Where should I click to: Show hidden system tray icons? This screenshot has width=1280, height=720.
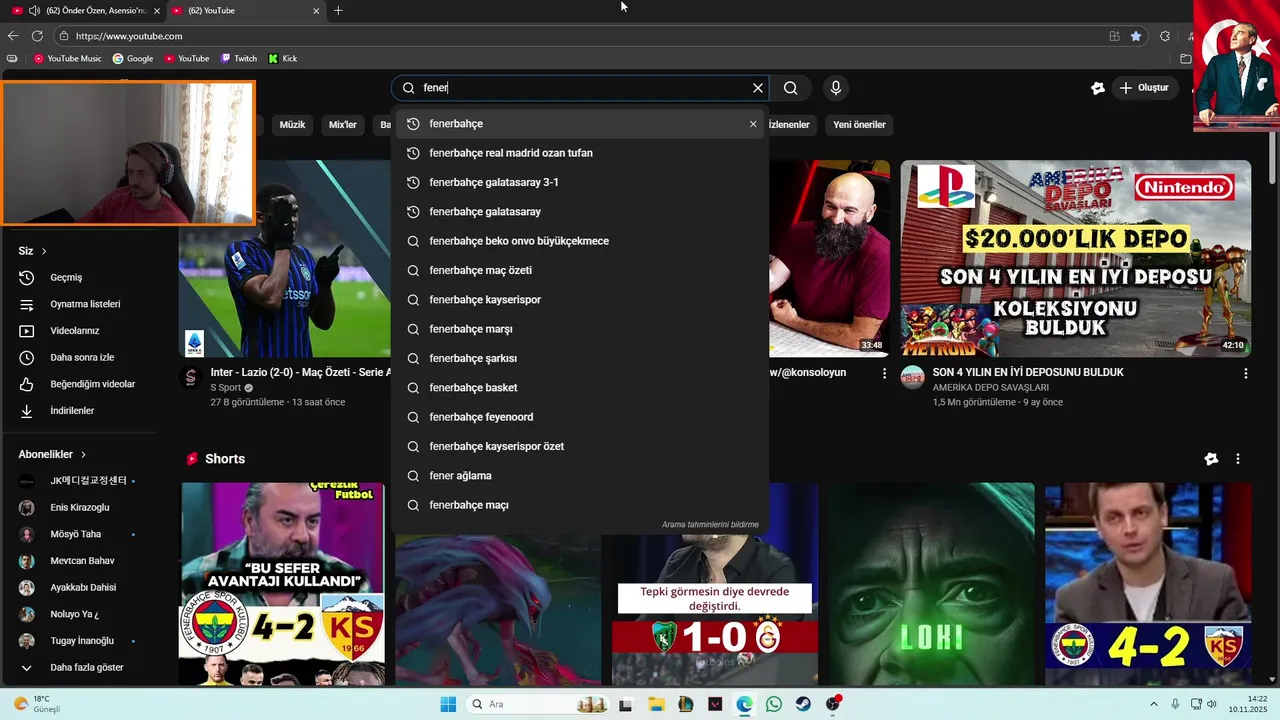pyautogui.click(x=1153, y=704)
